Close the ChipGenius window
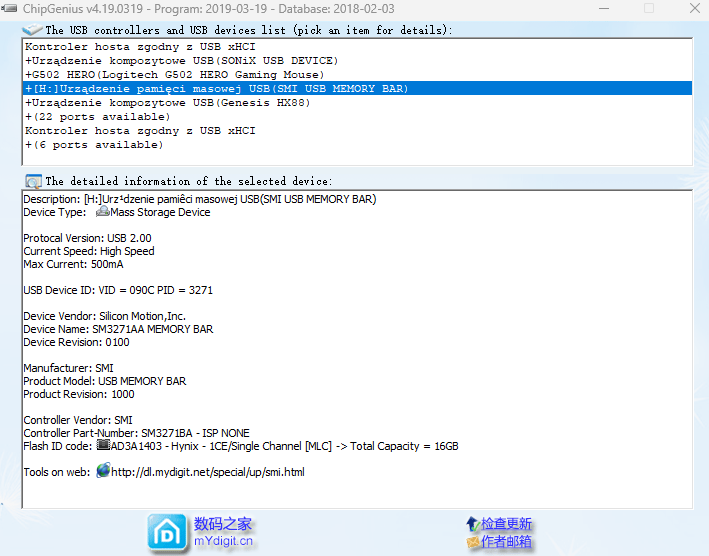The image size is (709, 556). coord(695,8)
